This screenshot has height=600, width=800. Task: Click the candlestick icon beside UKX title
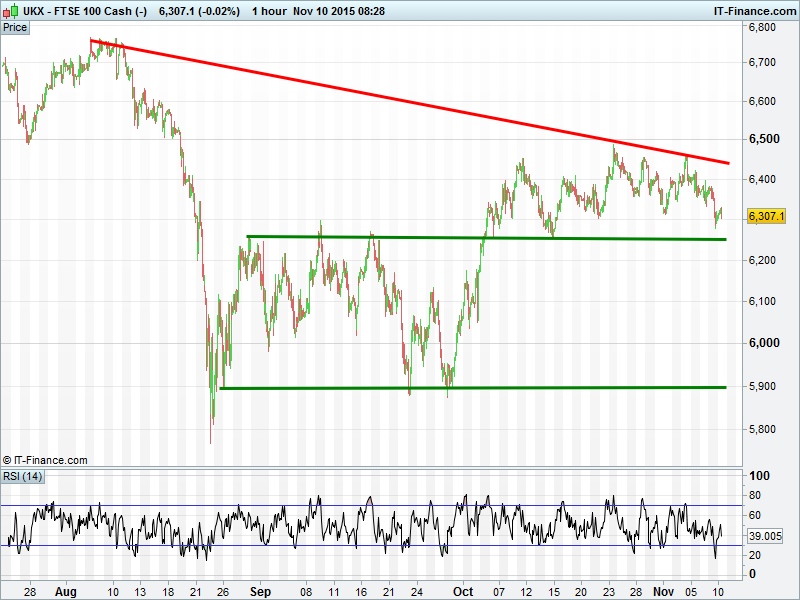click(x=9, y=10)
